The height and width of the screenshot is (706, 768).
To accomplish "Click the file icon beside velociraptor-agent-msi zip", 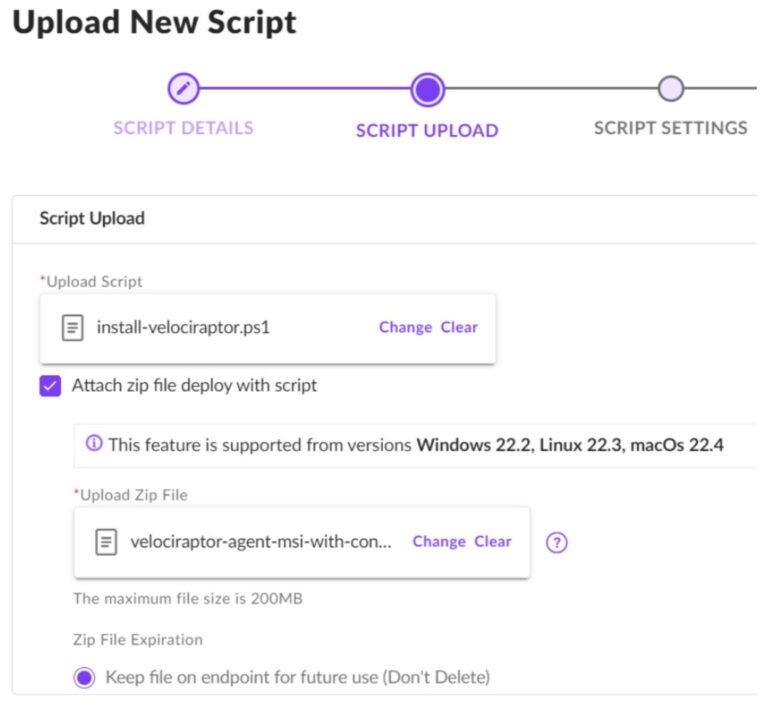I will click(x=106, y=542).
